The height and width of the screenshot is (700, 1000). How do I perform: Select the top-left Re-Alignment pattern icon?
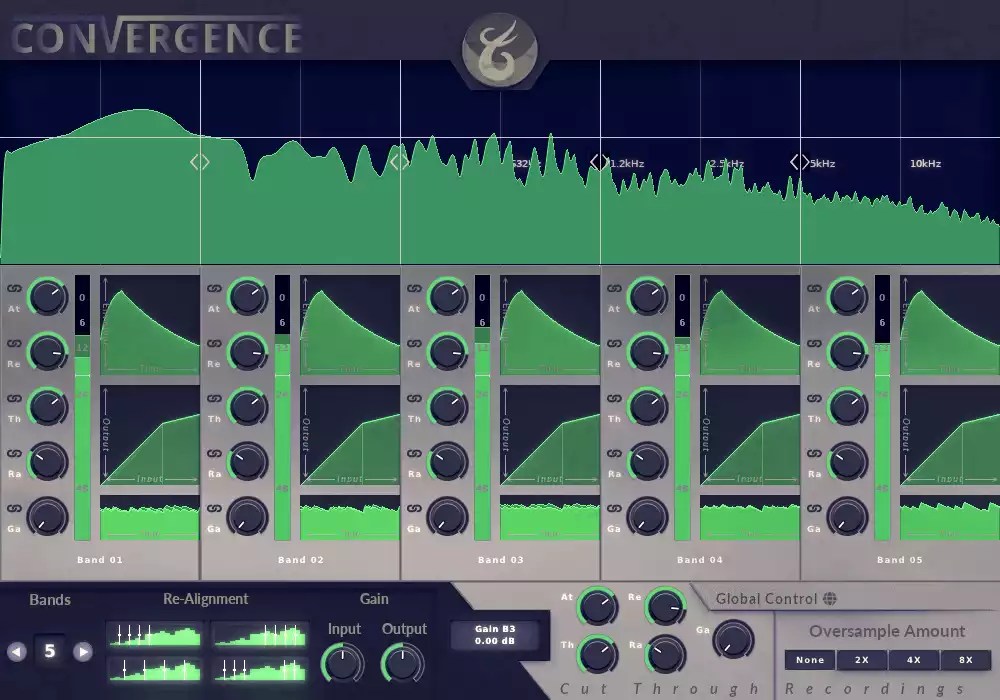(152, 634)
